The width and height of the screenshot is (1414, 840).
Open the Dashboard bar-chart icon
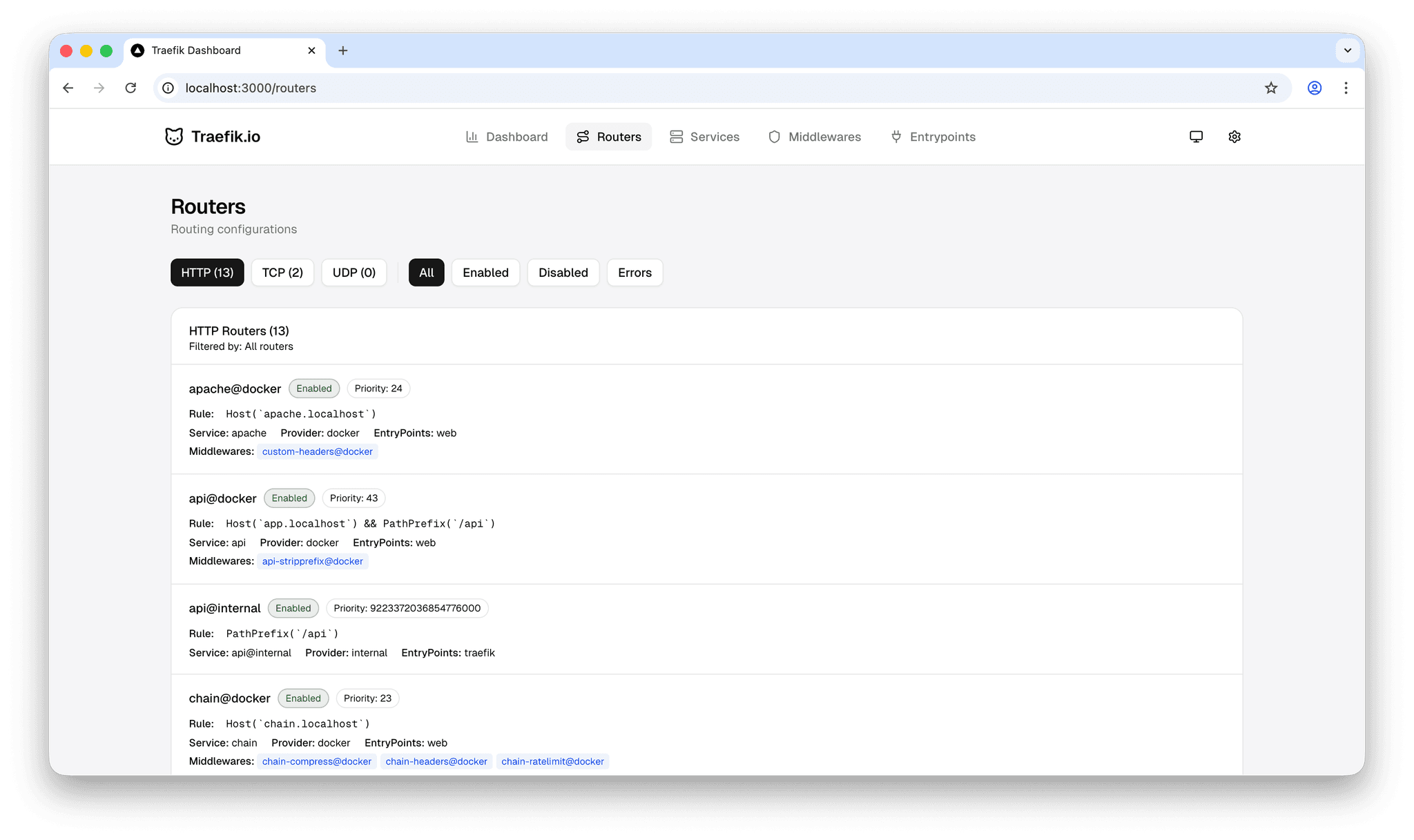tap(472, 137)
